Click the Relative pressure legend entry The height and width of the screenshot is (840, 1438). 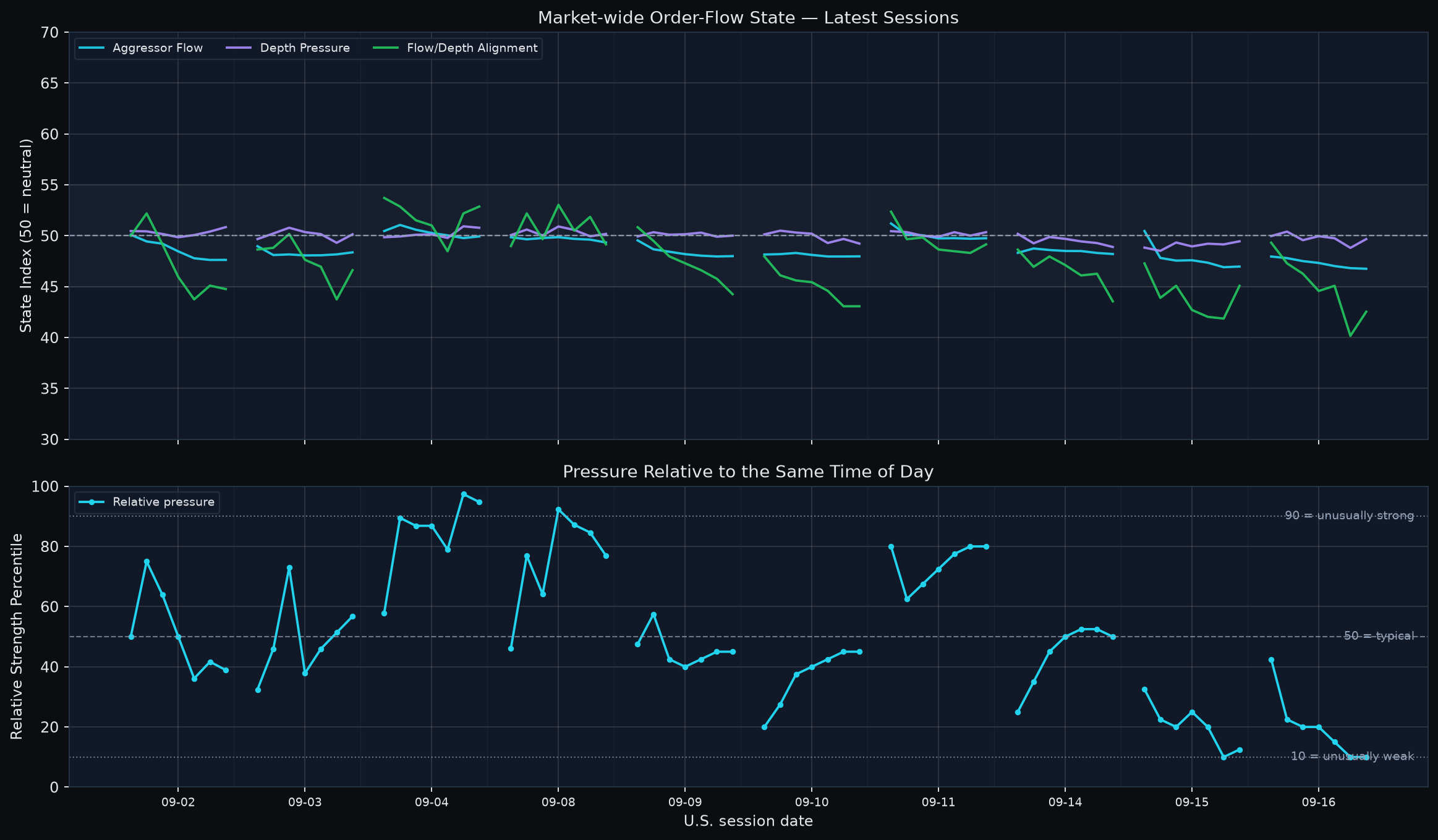pos(147,502)
